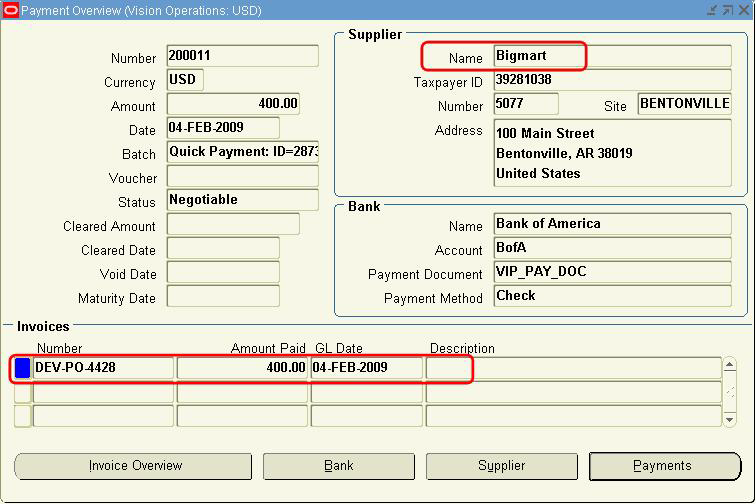Click the Maturity Date field
The width and height of the screenshot is (756, 504).
click(223, 296)
